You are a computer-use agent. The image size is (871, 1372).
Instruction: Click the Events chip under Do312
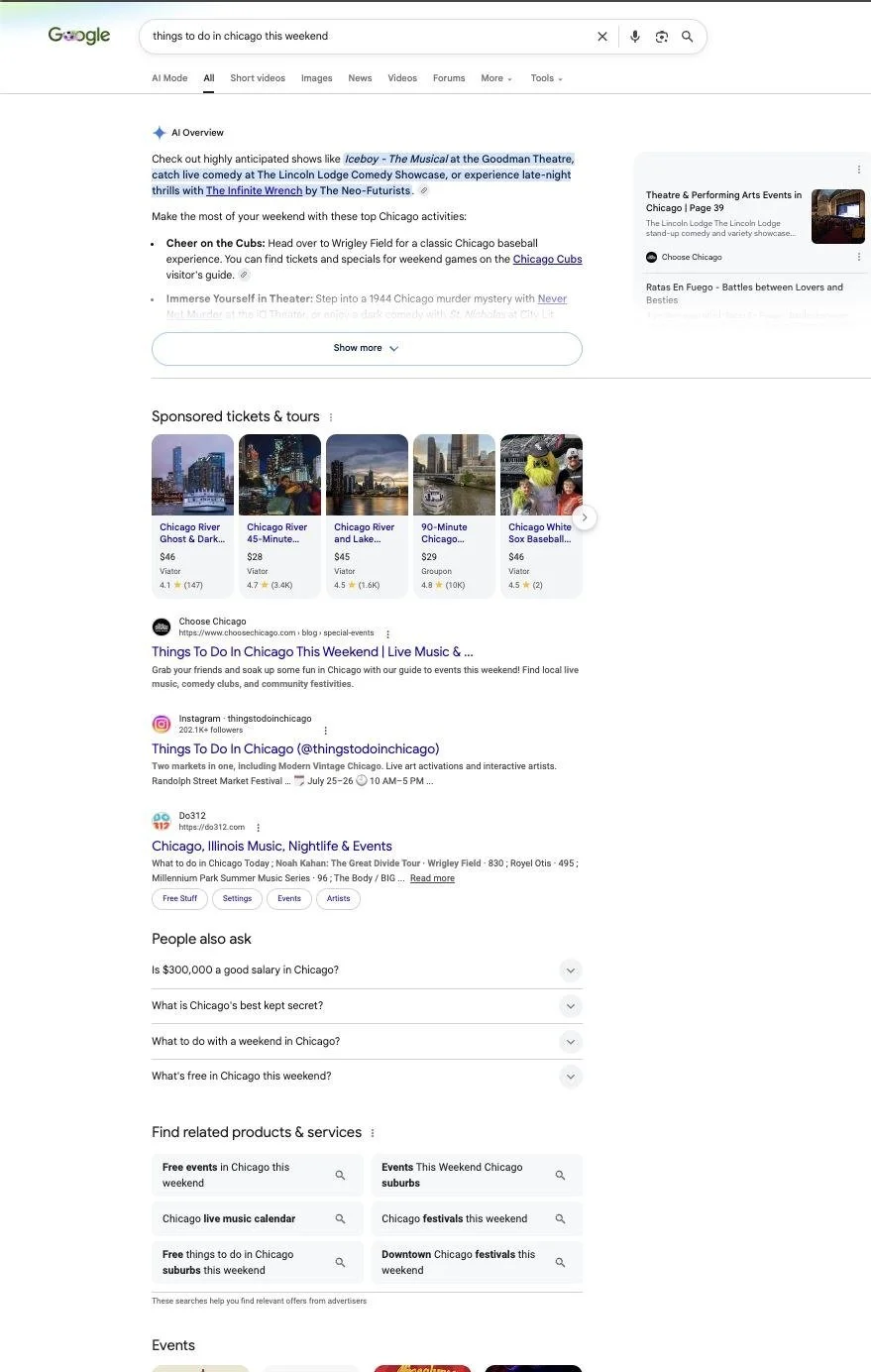(x=289, y=899)
